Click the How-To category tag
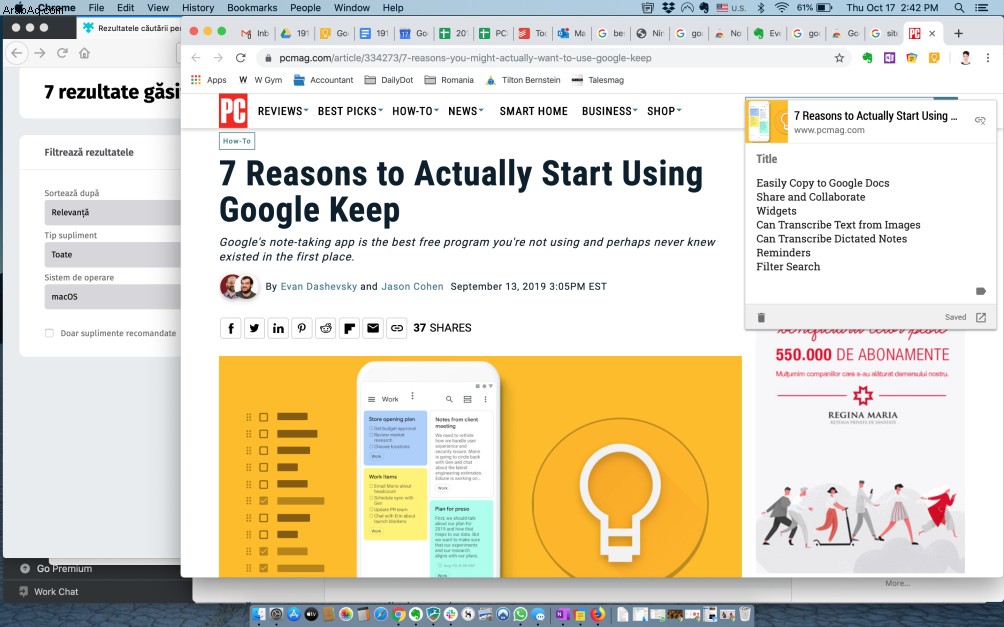 click(x=237, y=141)
